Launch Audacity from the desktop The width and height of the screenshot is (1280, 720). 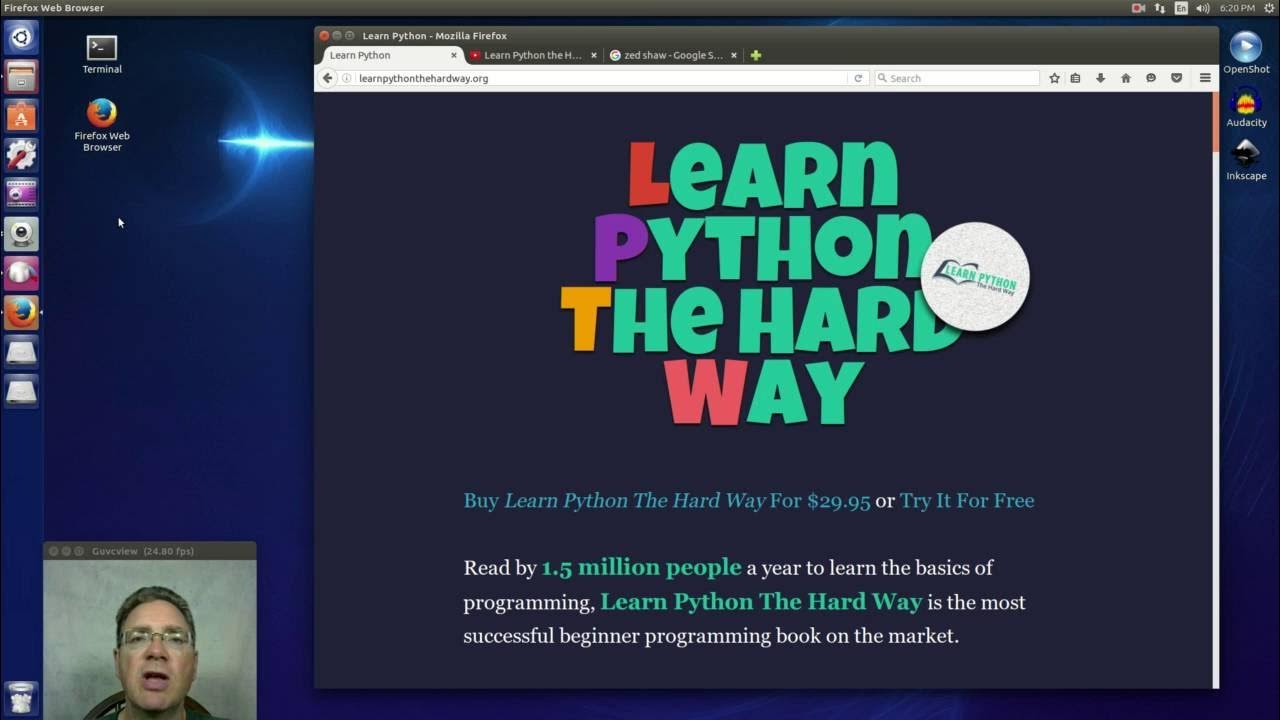point(1246,108)
